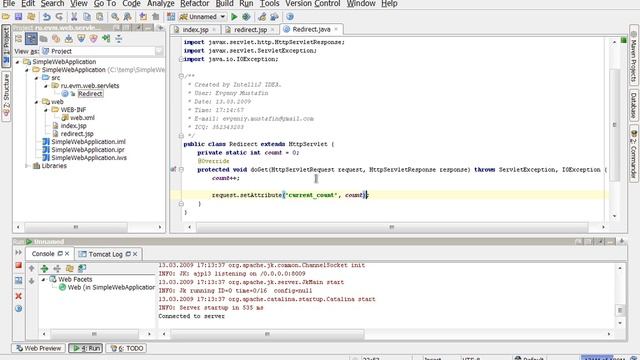Open Run panel help icon
This screenshot has height=360, width=640.
tap(18, 309)
